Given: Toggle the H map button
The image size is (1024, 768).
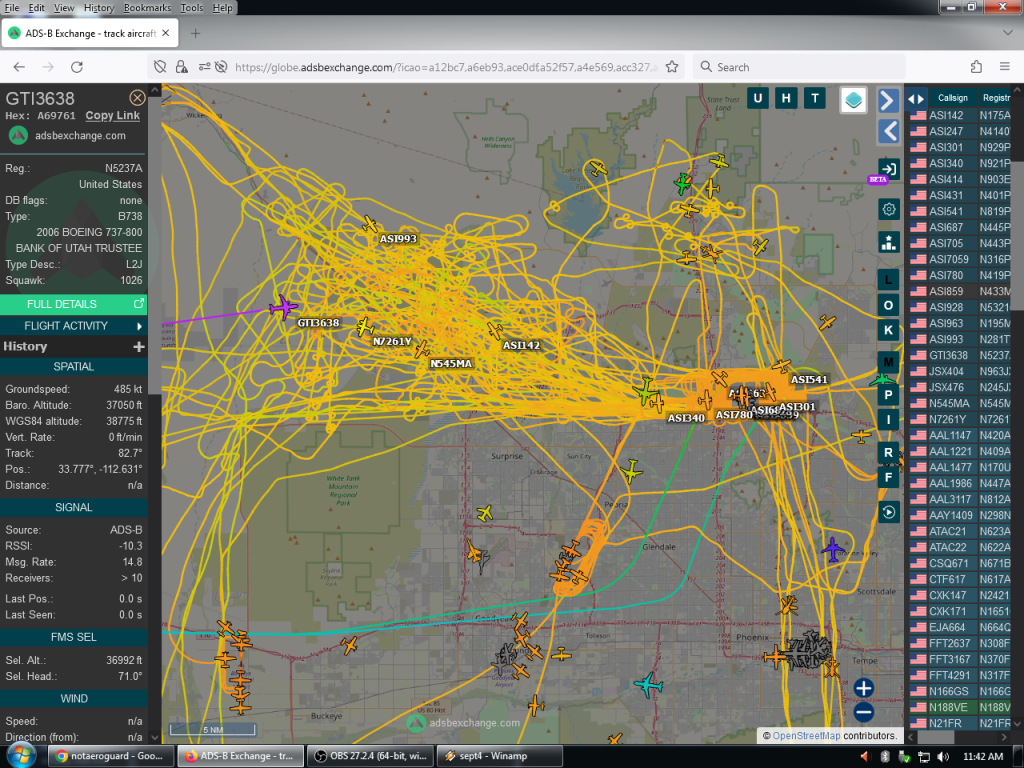Looking at the screenshot, I should point(786,99).
